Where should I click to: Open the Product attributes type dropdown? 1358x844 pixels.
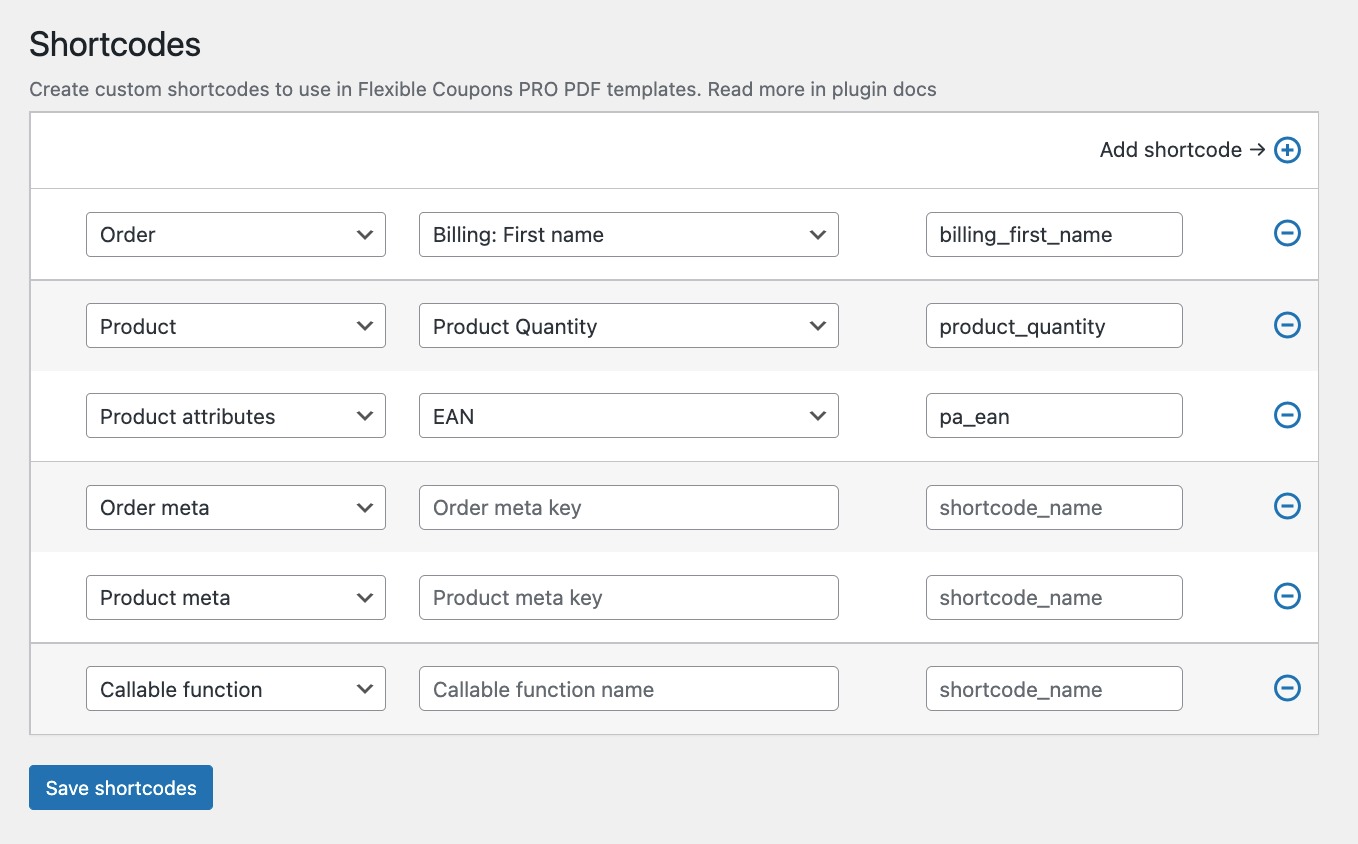[x=236, y=416]
